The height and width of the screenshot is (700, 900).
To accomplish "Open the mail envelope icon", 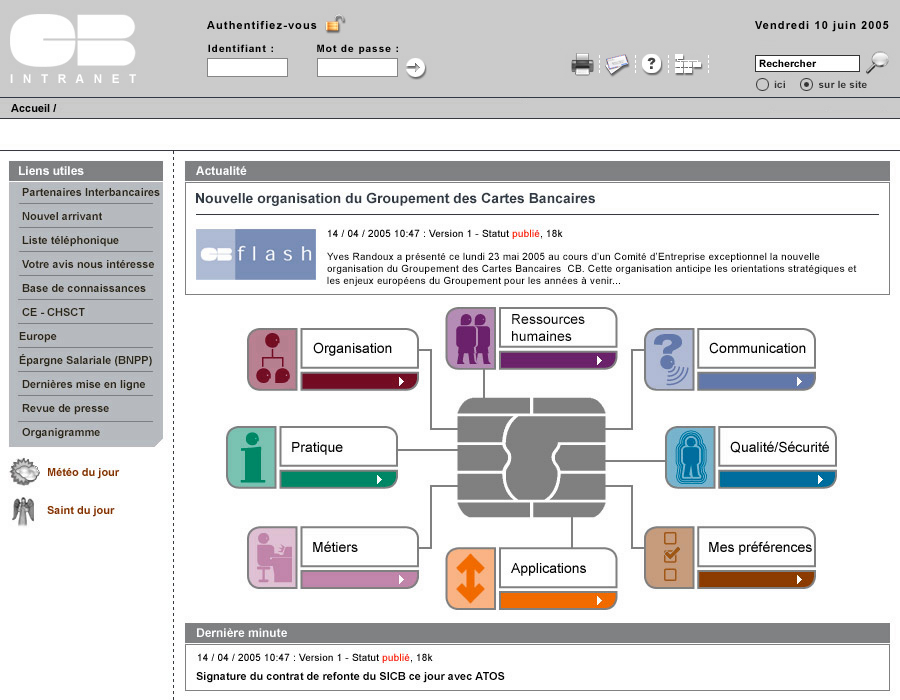I will (x=617, y=64).
